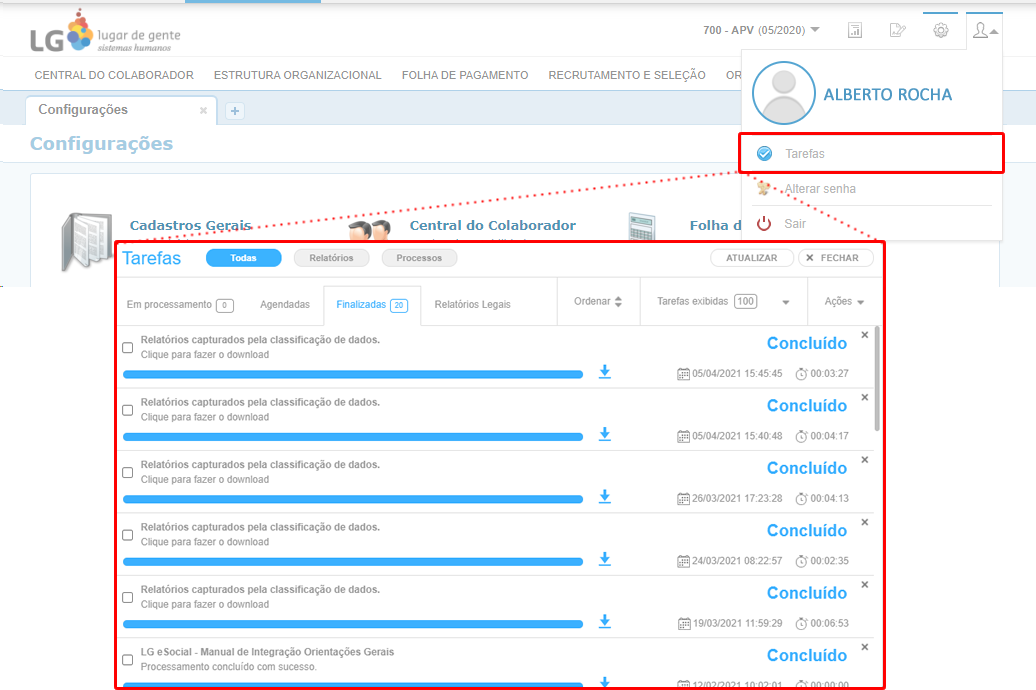Open the settings gear icon

(940, 30)
